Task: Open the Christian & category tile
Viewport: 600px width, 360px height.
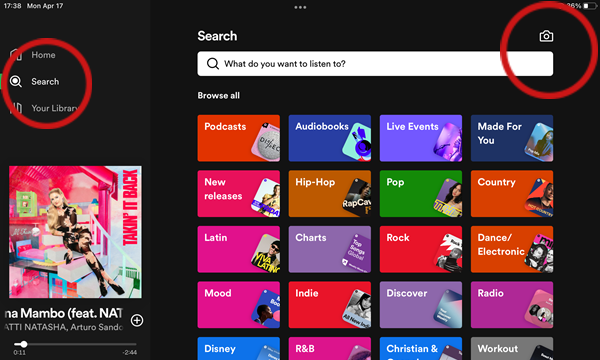Action: [421, 349]
